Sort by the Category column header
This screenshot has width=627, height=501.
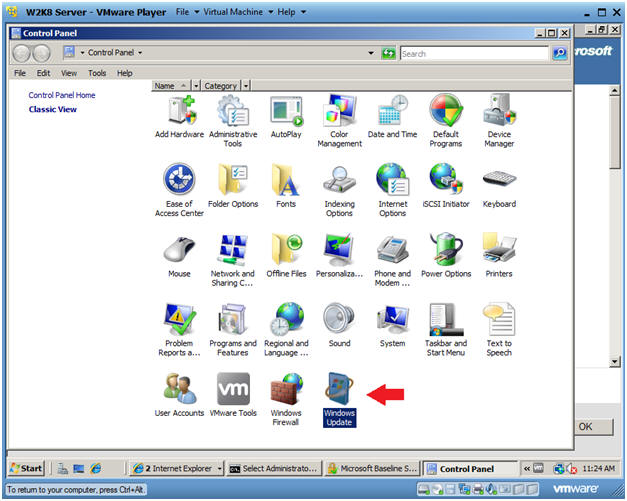(x=221, y=86)
